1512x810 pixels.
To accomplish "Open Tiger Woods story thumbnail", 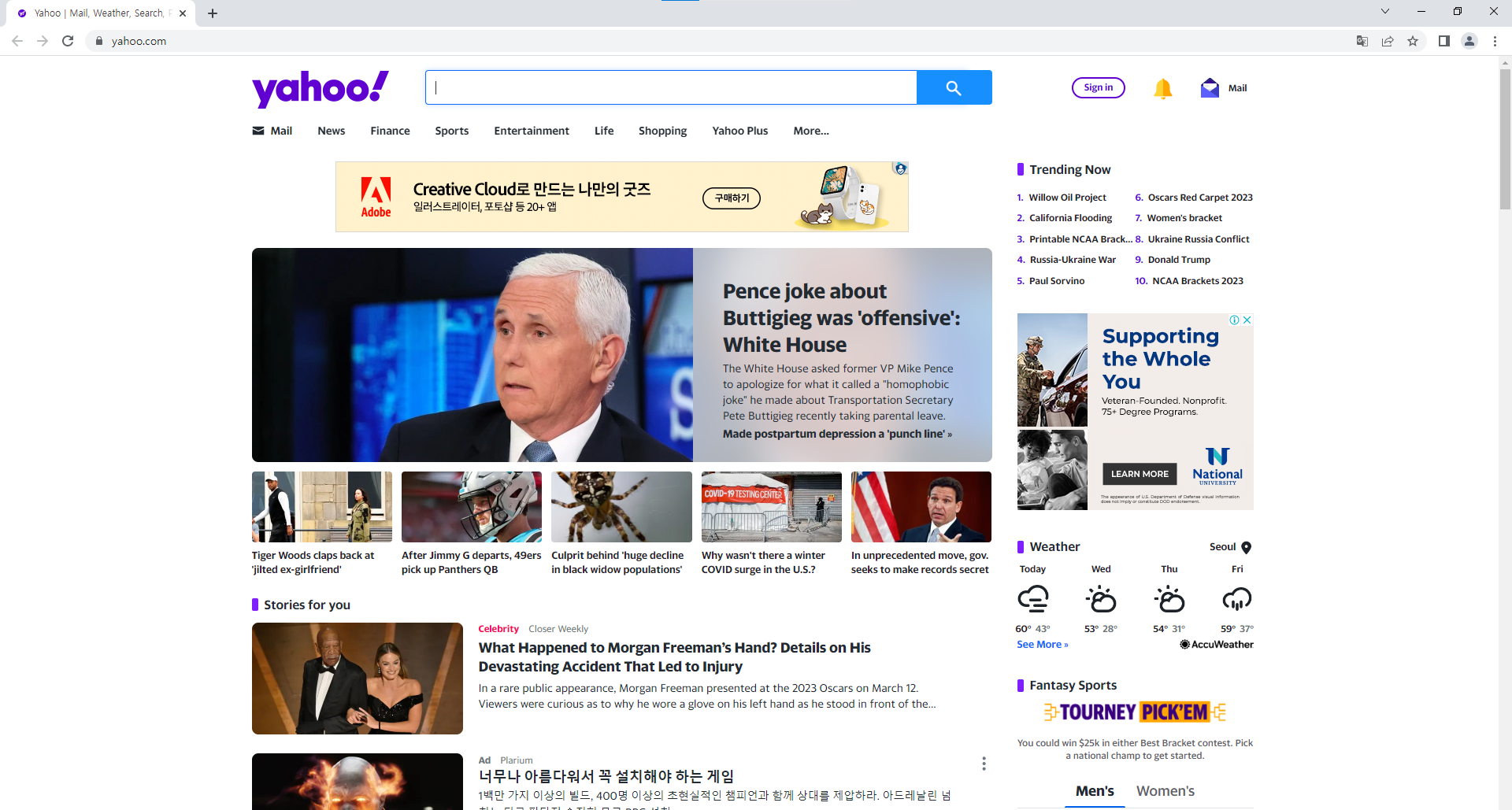I will (322, 507).
